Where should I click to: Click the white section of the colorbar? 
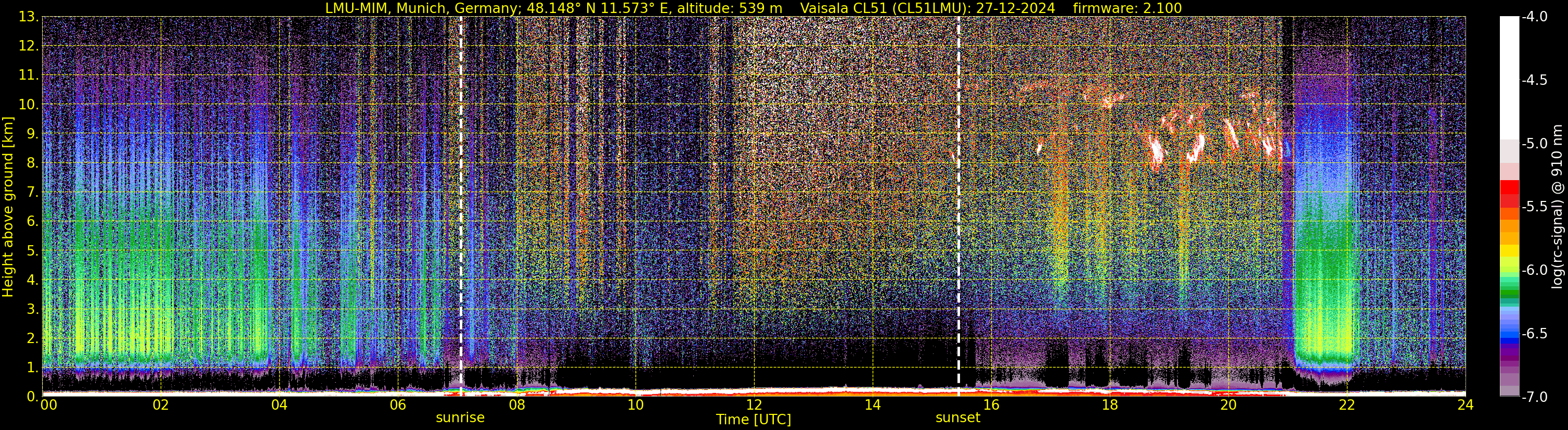coord(1509,78)
